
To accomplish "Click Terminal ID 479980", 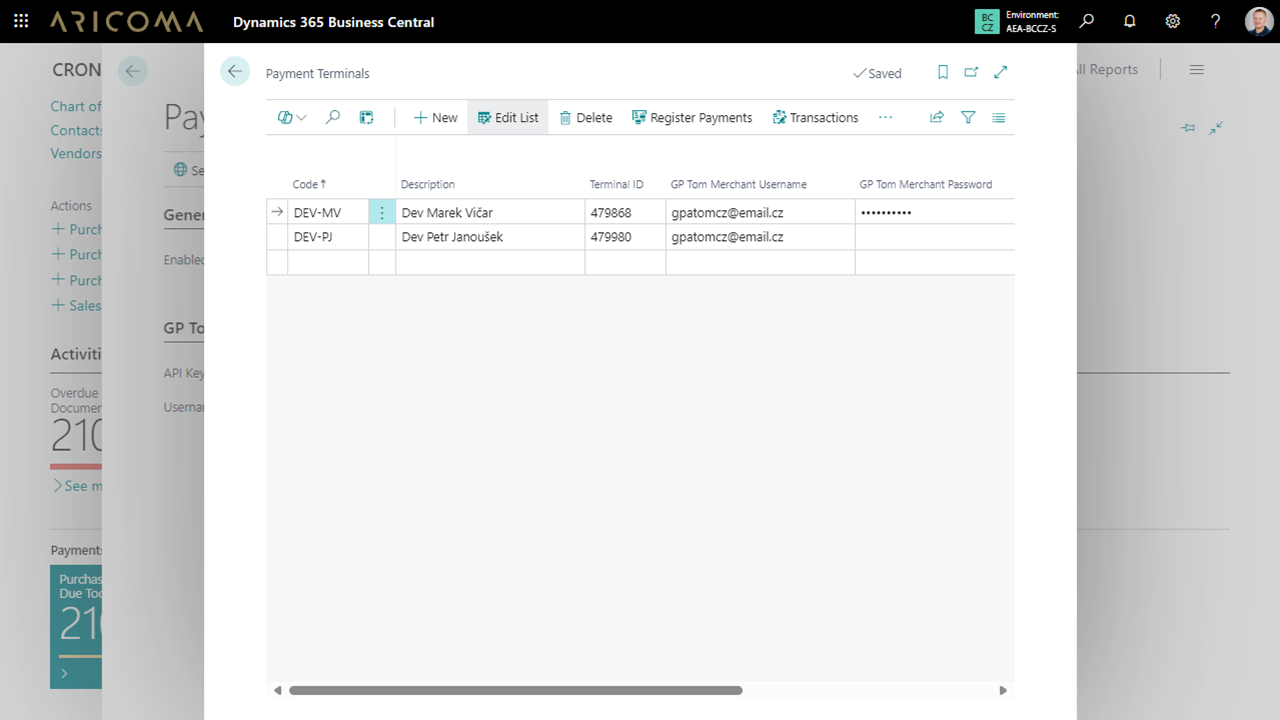I will click(625, 237).
